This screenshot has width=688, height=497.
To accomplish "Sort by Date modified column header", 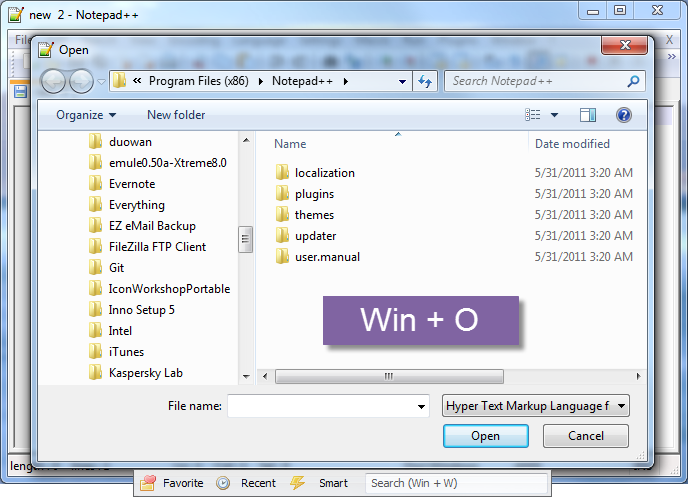I will tap(572, 144).
